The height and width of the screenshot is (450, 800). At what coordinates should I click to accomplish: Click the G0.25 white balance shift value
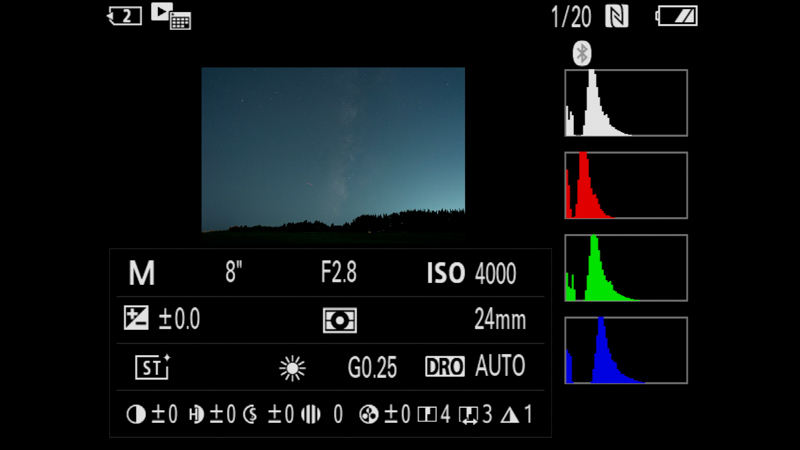point(372,367)
